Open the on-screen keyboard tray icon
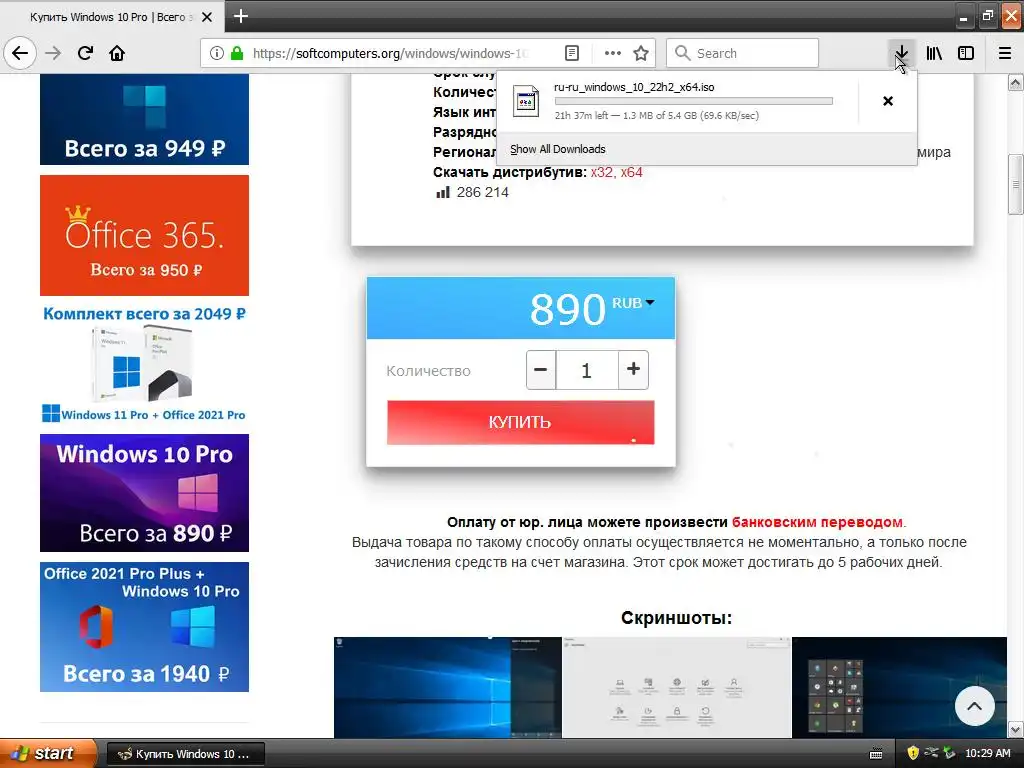The width and height of the screenshot is (1024, 768). 876,754
